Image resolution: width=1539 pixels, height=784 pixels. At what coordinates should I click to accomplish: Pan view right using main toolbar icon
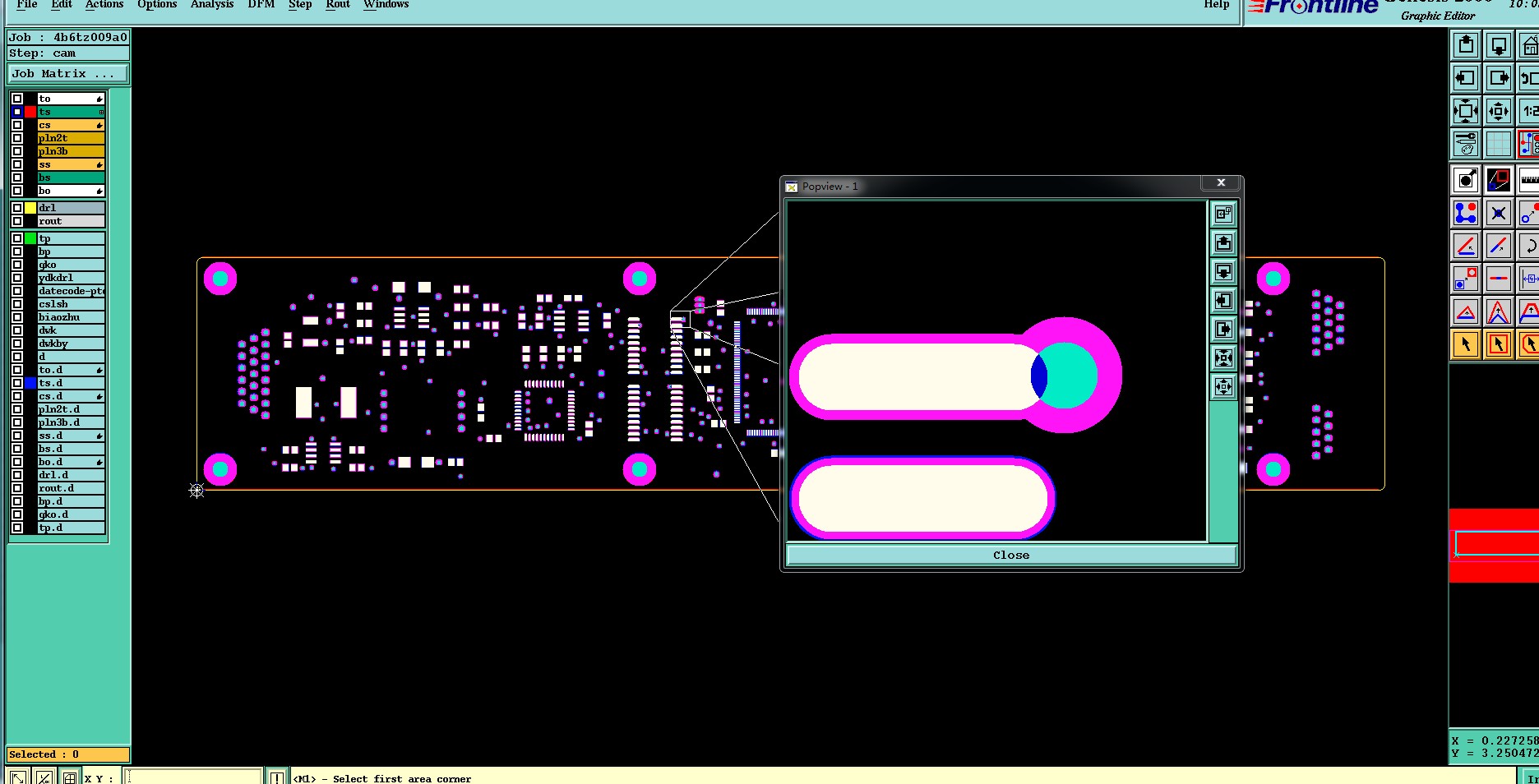click(x=1499, y=79)
